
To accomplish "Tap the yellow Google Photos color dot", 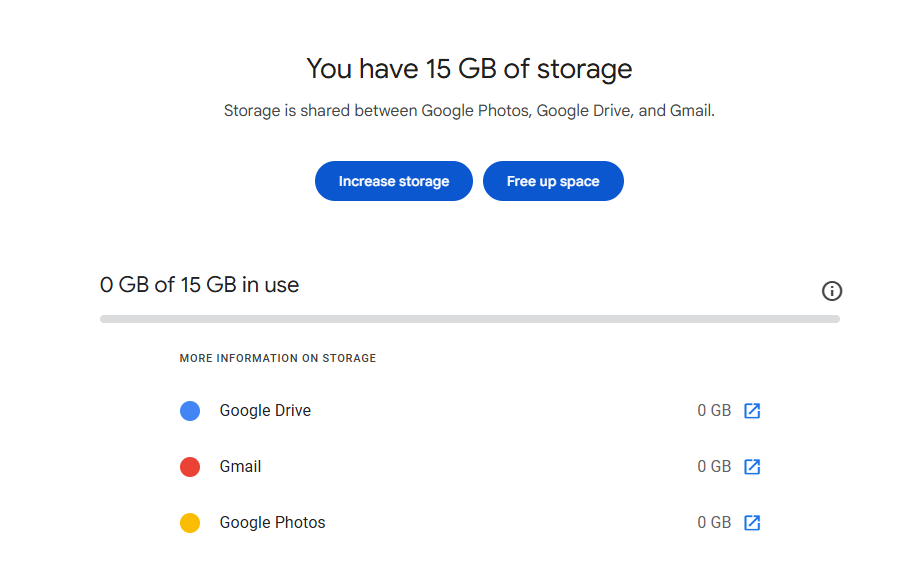I will tap(190, 523).
